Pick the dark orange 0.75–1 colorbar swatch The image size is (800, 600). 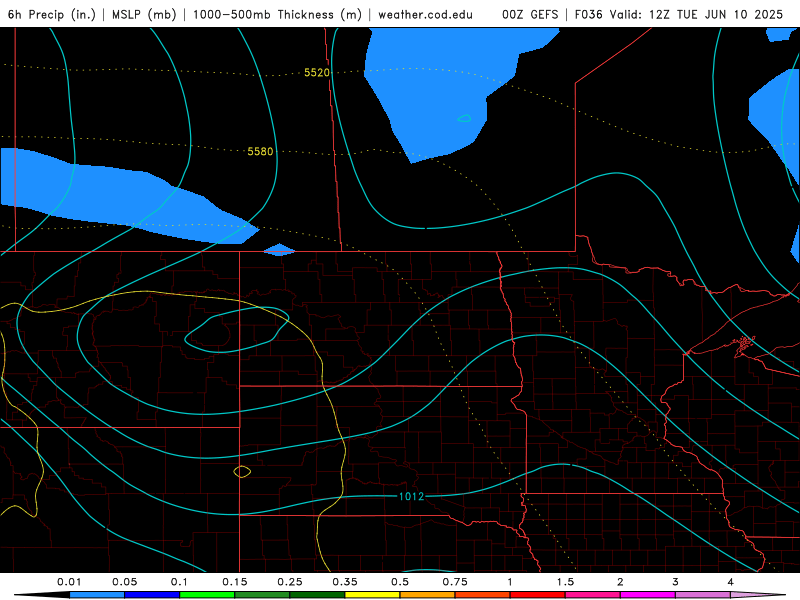click(483, 595)
